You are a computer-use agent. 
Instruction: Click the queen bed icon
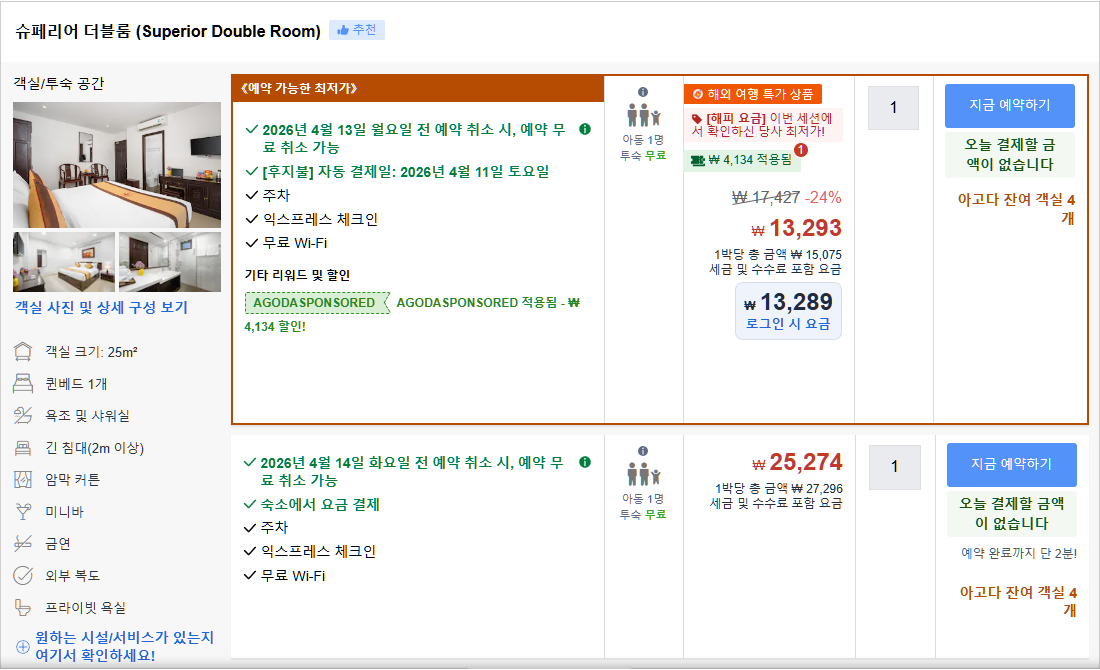[23, 384]
